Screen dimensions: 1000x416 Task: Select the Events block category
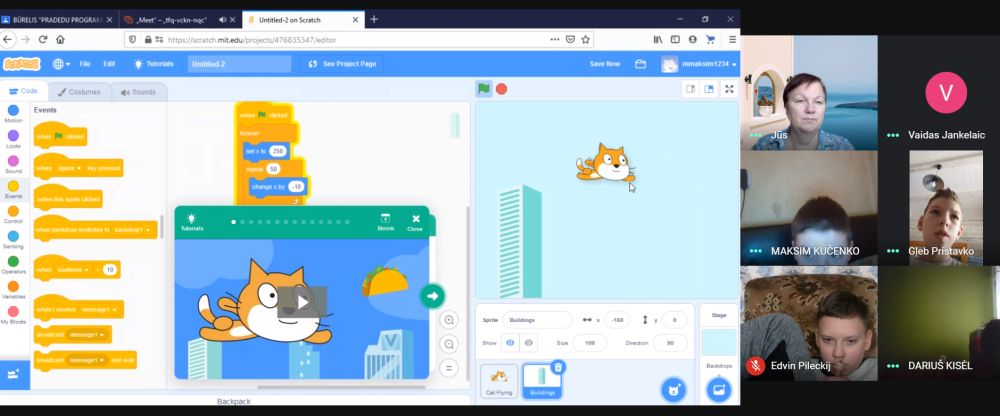pos(13,189)
